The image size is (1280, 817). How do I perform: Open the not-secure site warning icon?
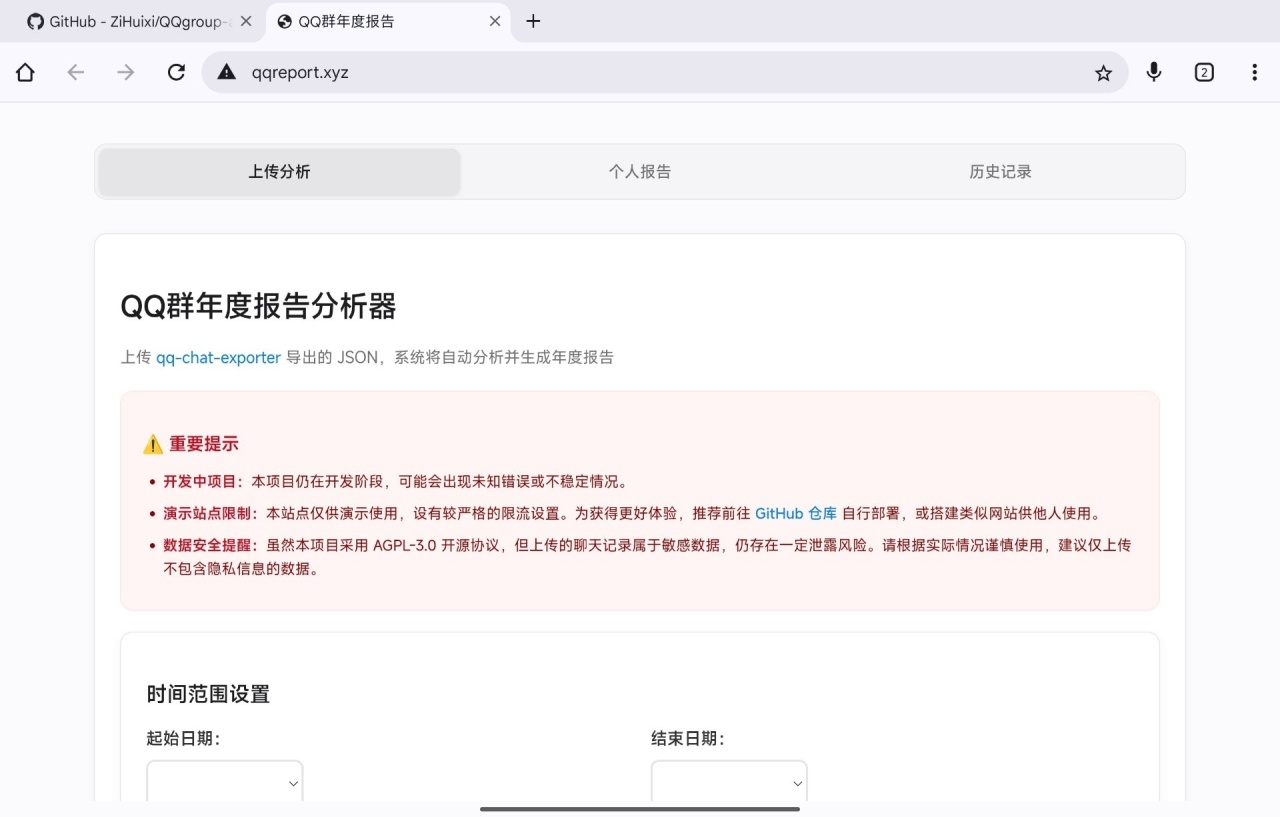(227, 72)
